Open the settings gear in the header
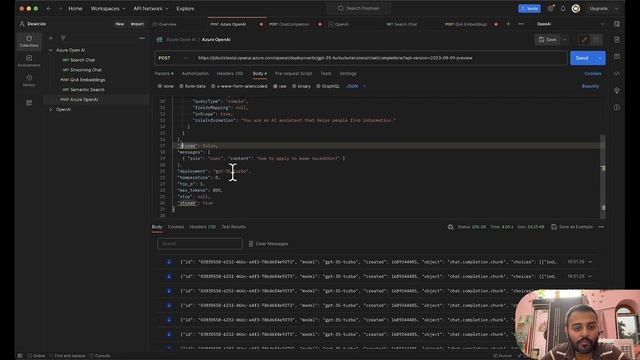Image resolution: width=640 pixels, height=360 pixels. [551, 8]
